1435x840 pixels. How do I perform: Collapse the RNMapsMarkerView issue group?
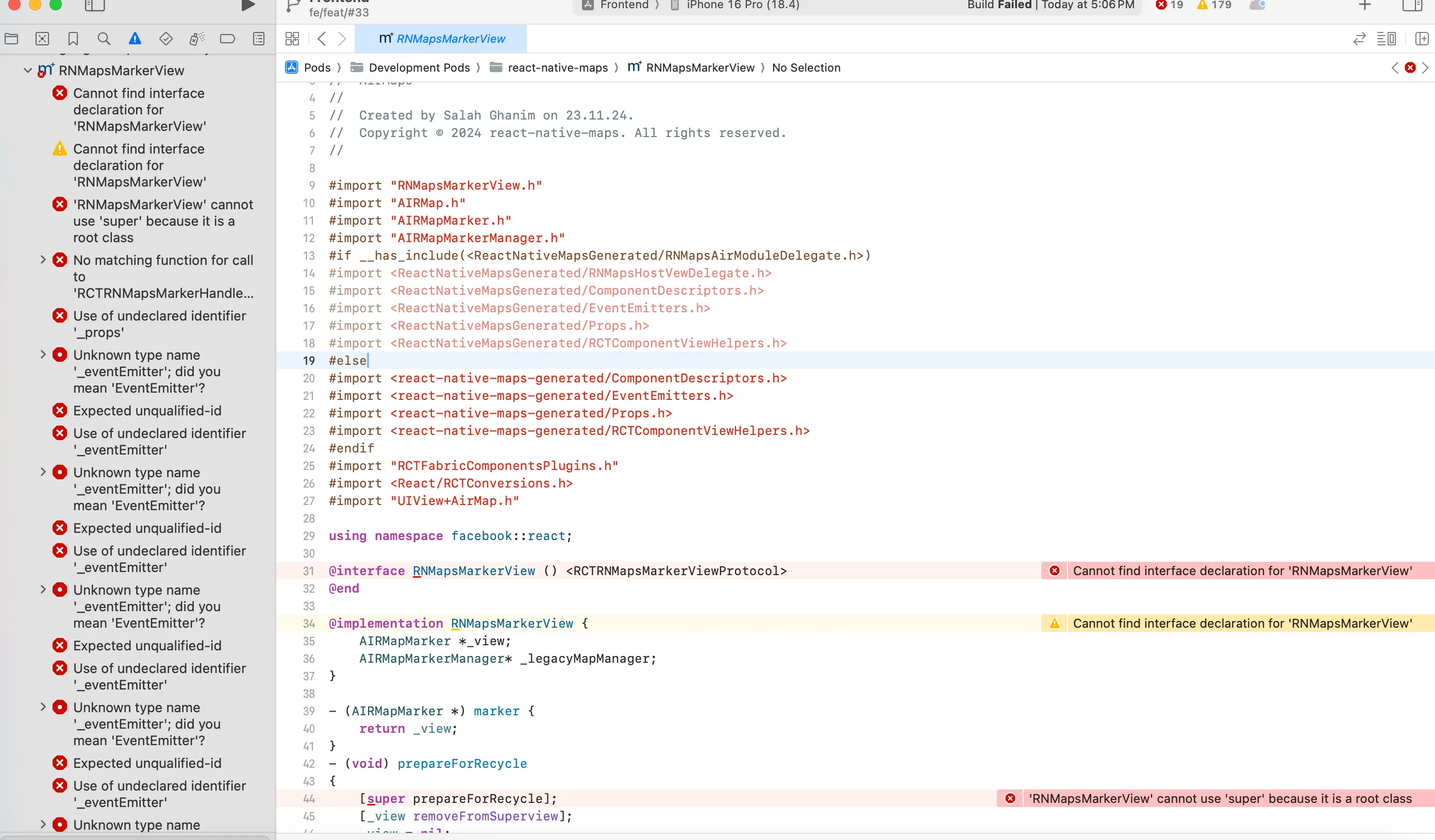pyautogui.click(x=27, y=71)
